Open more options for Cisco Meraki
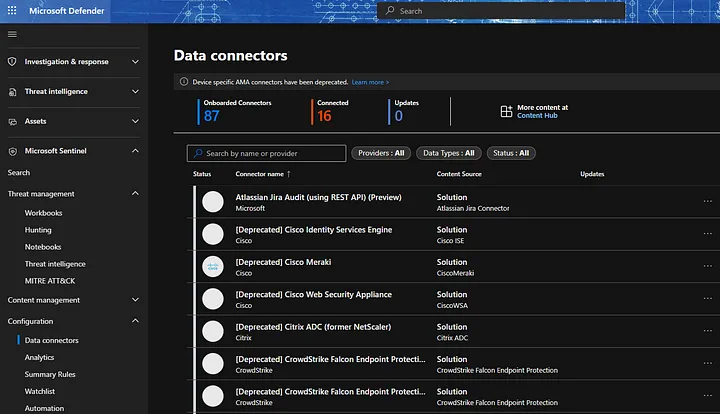The height and width of the screenshot is (414, 720). 708,266
